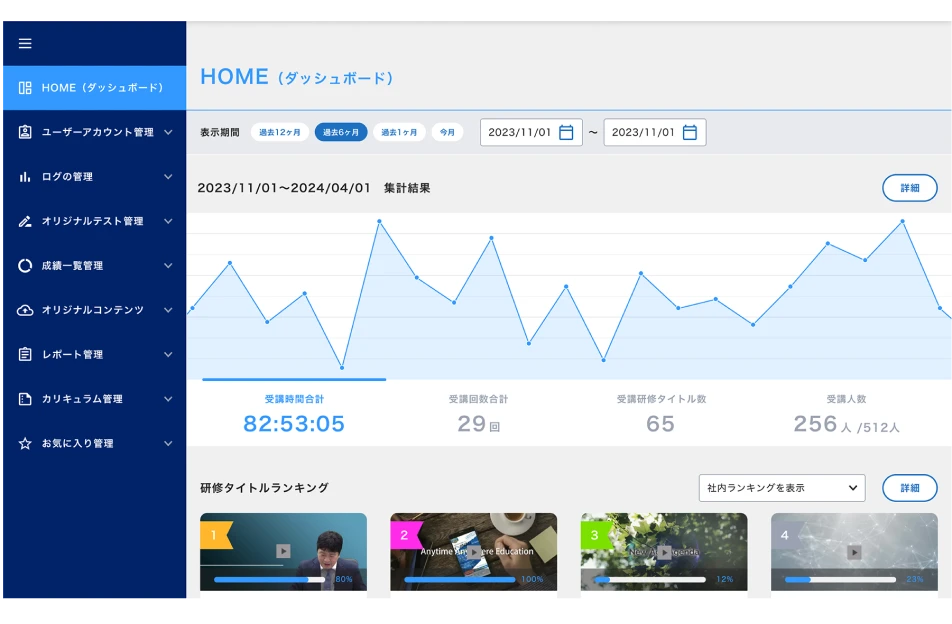This screenshot has width=952, height=624.
Task: Expand the レポート管理 chevron
Action: [x=168, y=355]
